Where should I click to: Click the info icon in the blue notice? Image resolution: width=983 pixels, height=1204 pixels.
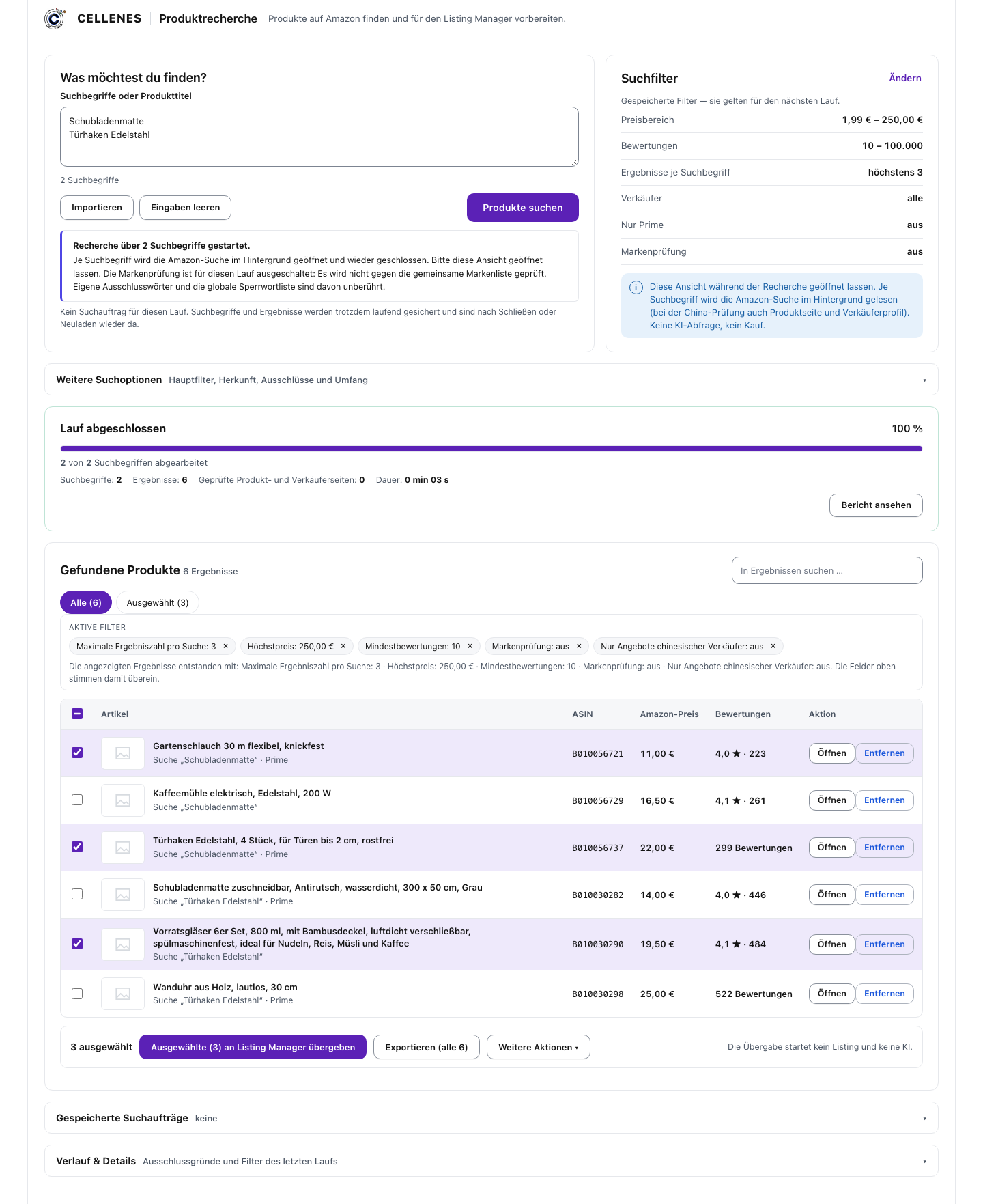click(x=636, y=288)
